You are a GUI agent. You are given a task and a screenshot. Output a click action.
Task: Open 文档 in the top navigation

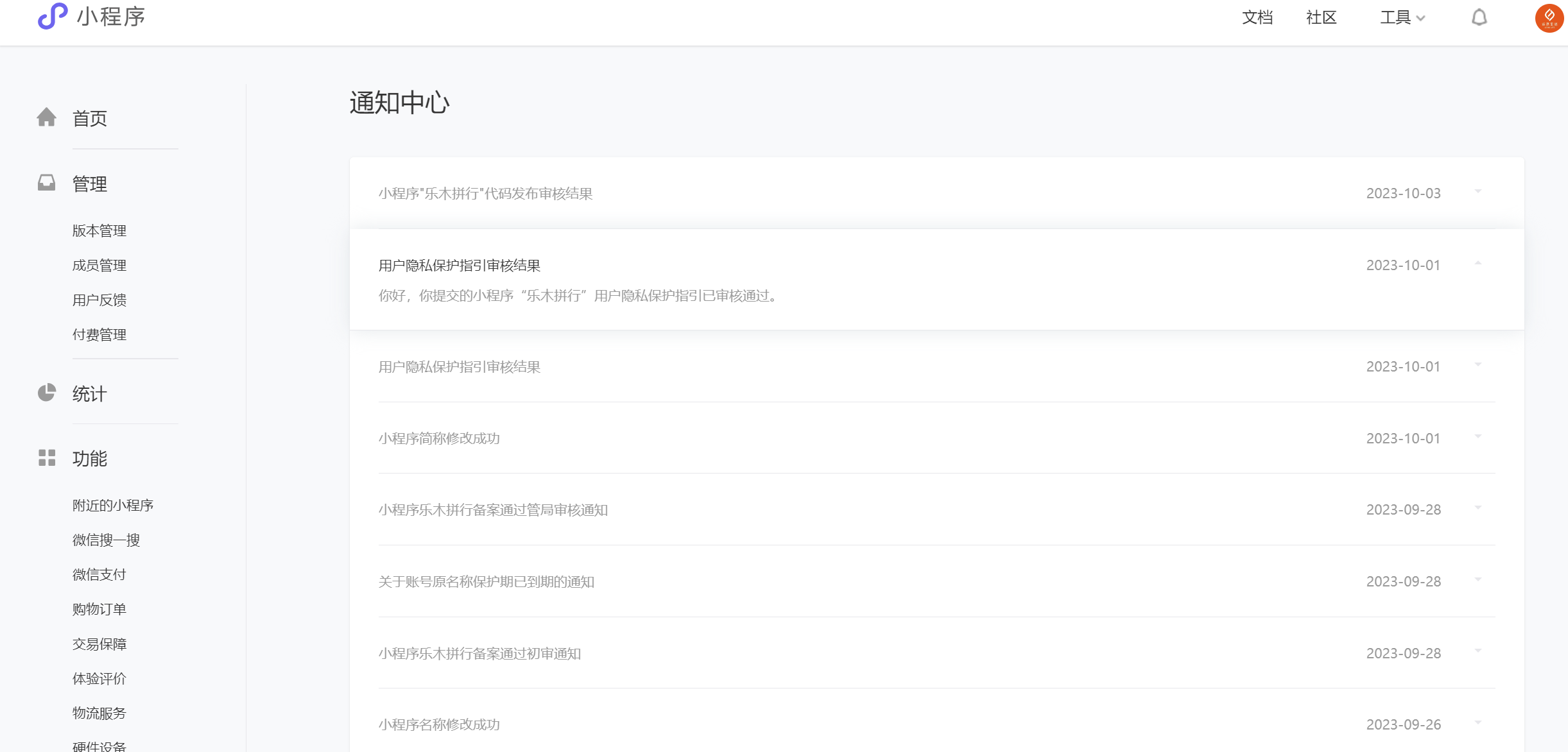(x=1257, y=17)
